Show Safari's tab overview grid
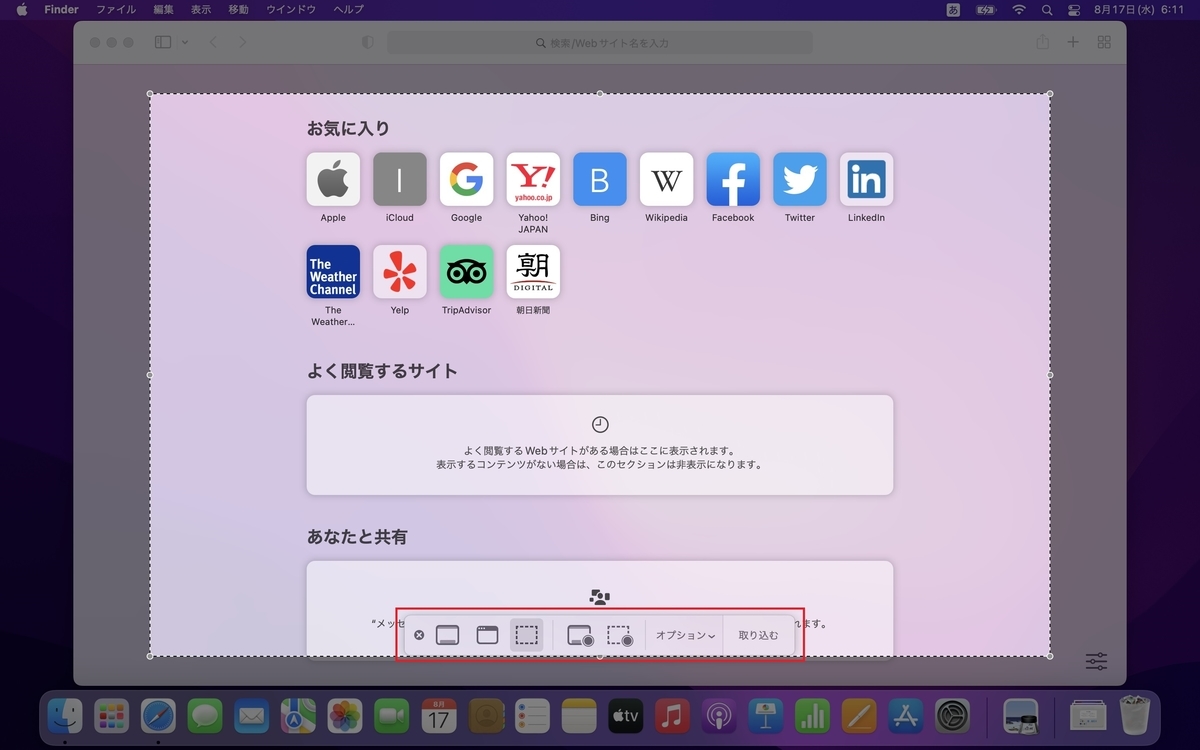This screenshot has height=750, width=1200. click(1104, 42)
